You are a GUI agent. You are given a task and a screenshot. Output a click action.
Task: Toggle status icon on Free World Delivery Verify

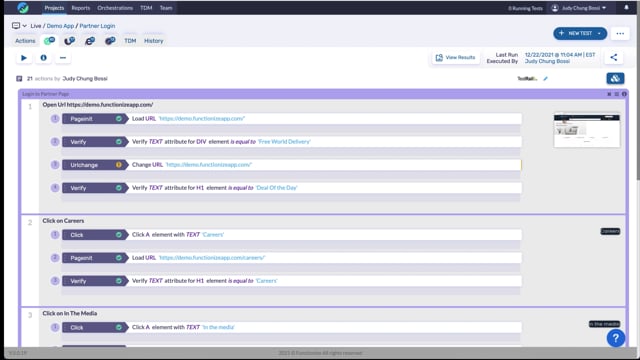click(119, 142)
